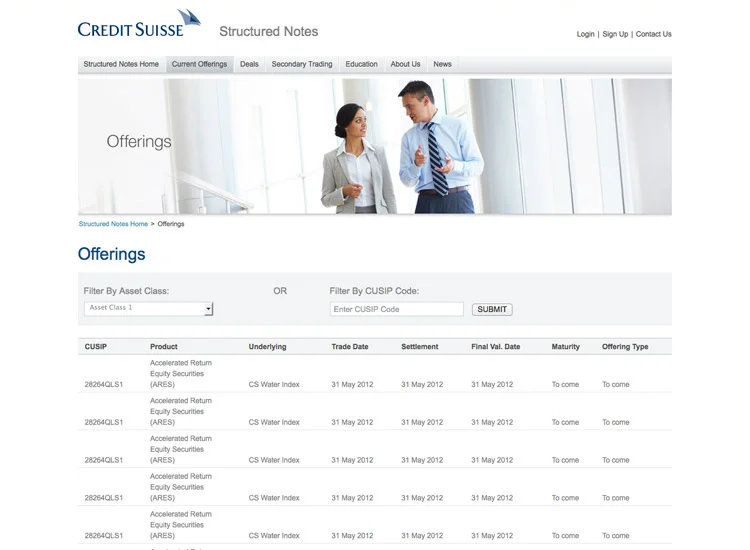Click the Filter By CUSIP Code label

[x=374, y=291]
